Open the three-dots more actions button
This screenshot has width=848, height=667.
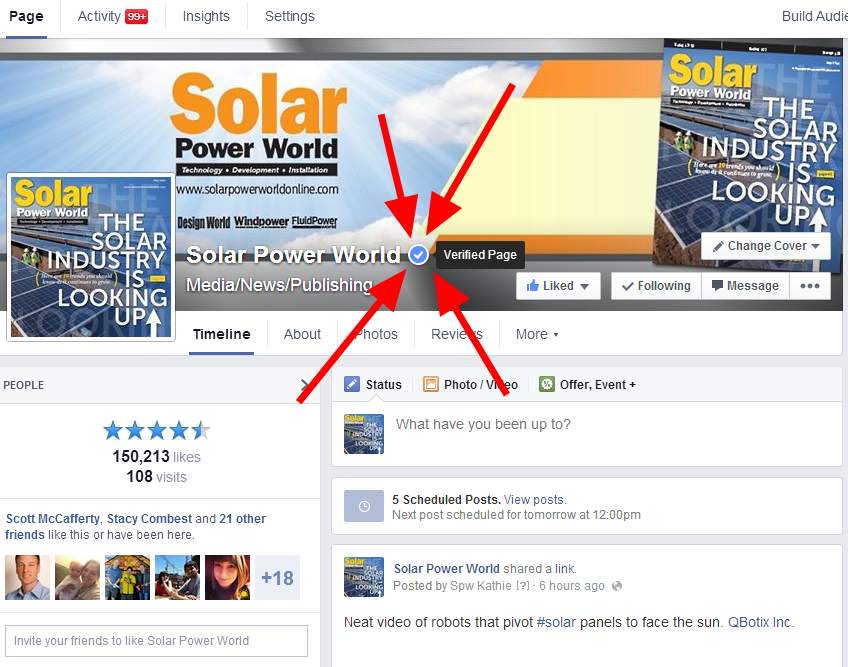pyautogui.click(x=810, y=286)
